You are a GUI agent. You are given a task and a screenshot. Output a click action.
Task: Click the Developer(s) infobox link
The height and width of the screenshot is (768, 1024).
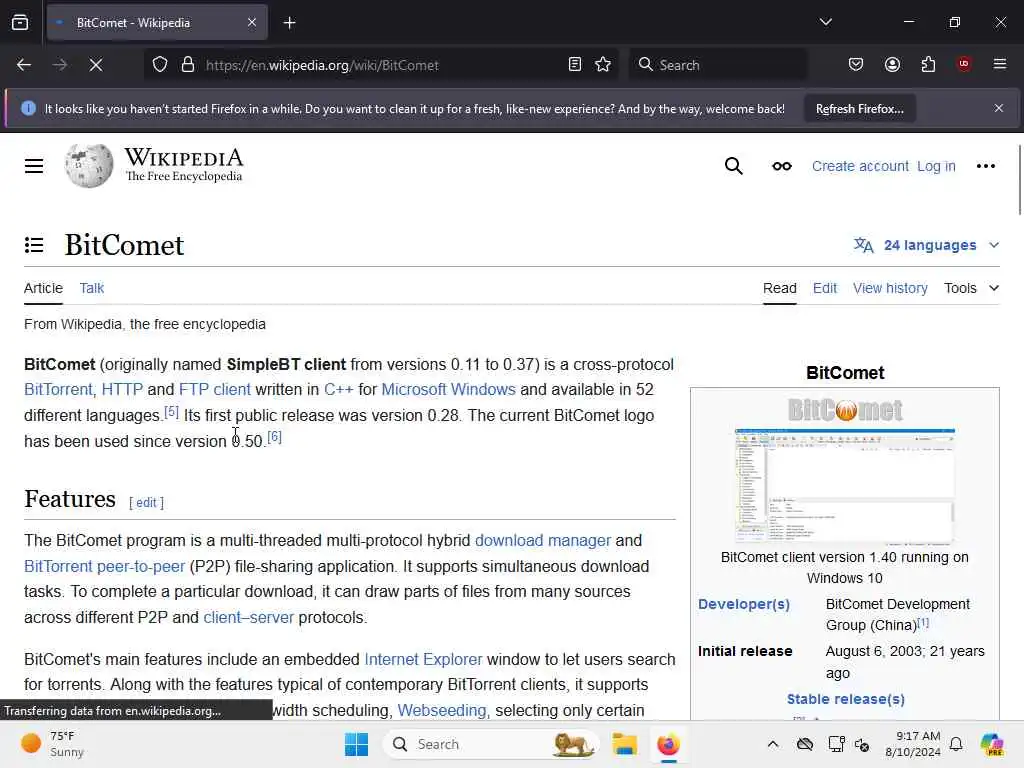(x=744, y=604)
